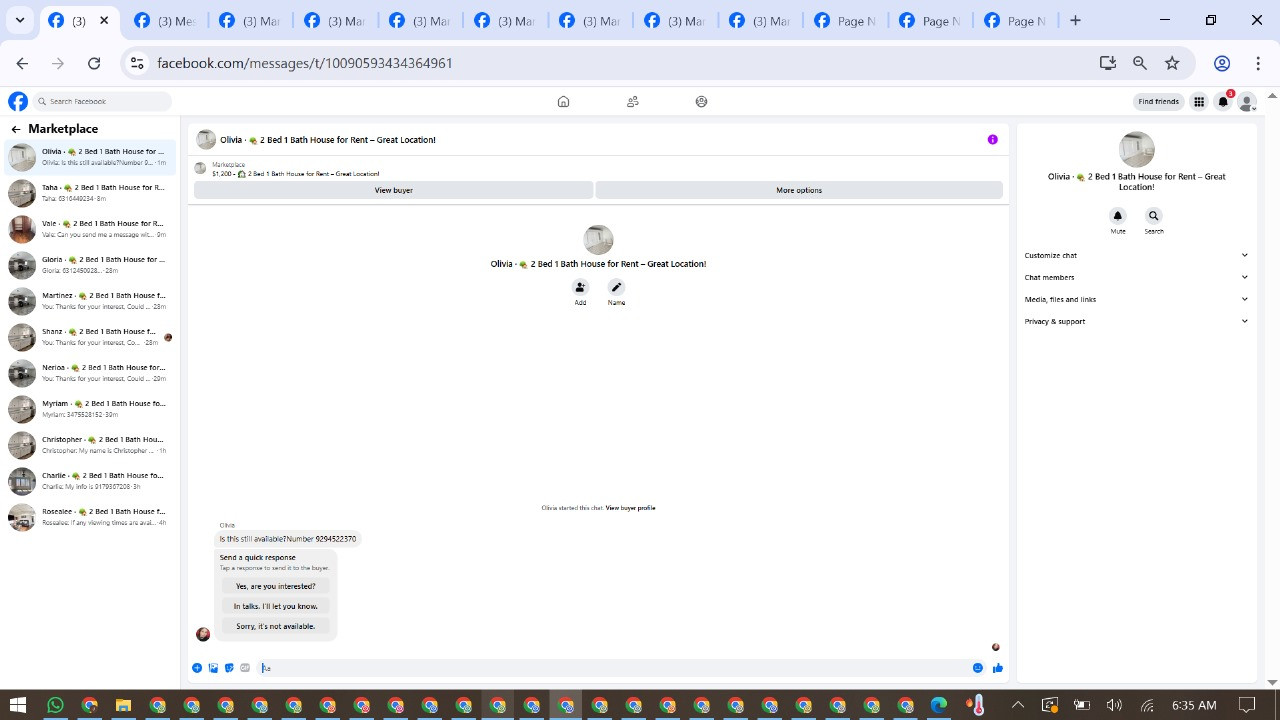
Task: Open the account profile menu
Action: click(x=1246, y=101)
